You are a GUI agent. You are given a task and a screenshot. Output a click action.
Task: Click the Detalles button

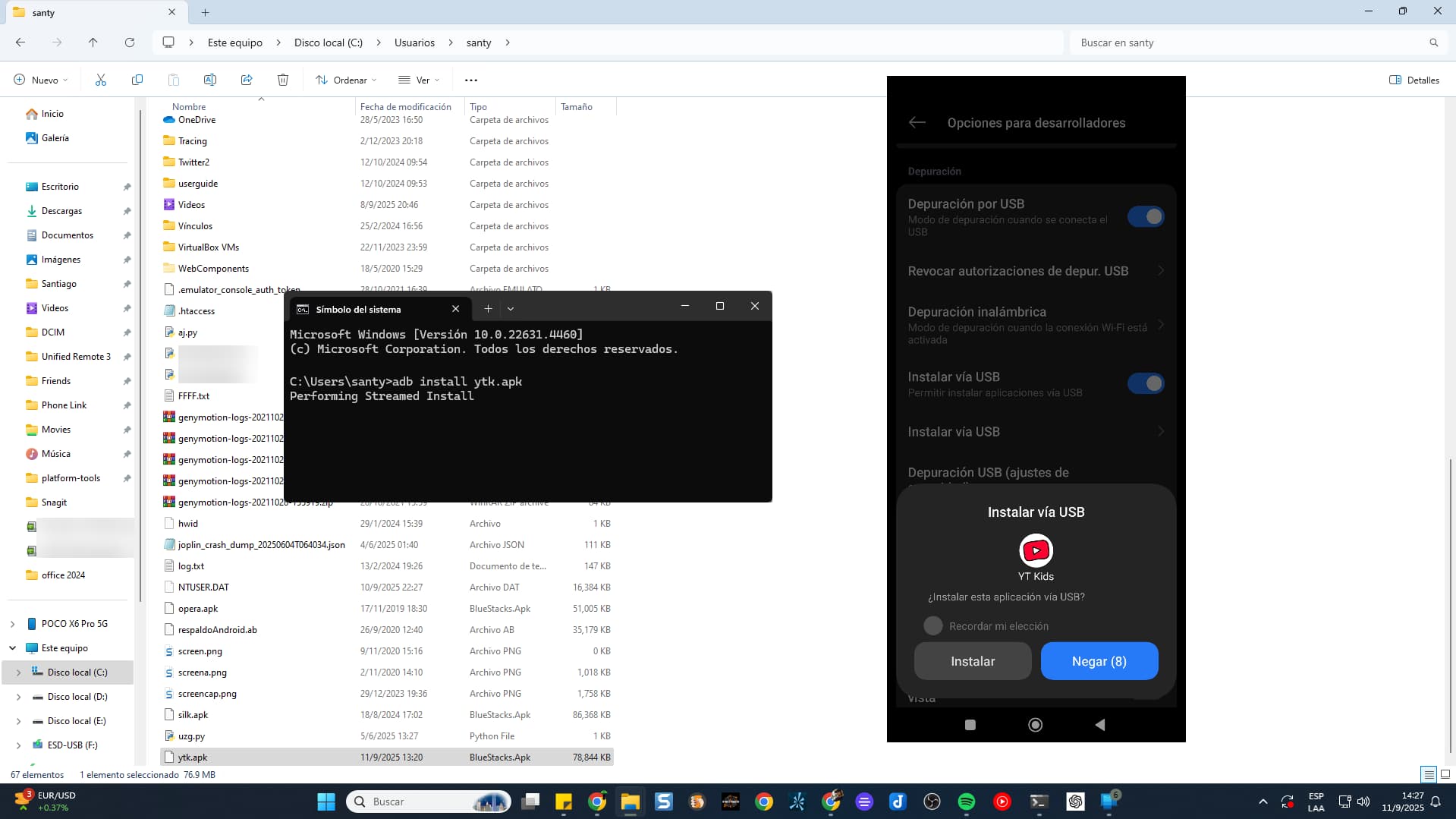pyautogui.click(x=1414, y=80)
